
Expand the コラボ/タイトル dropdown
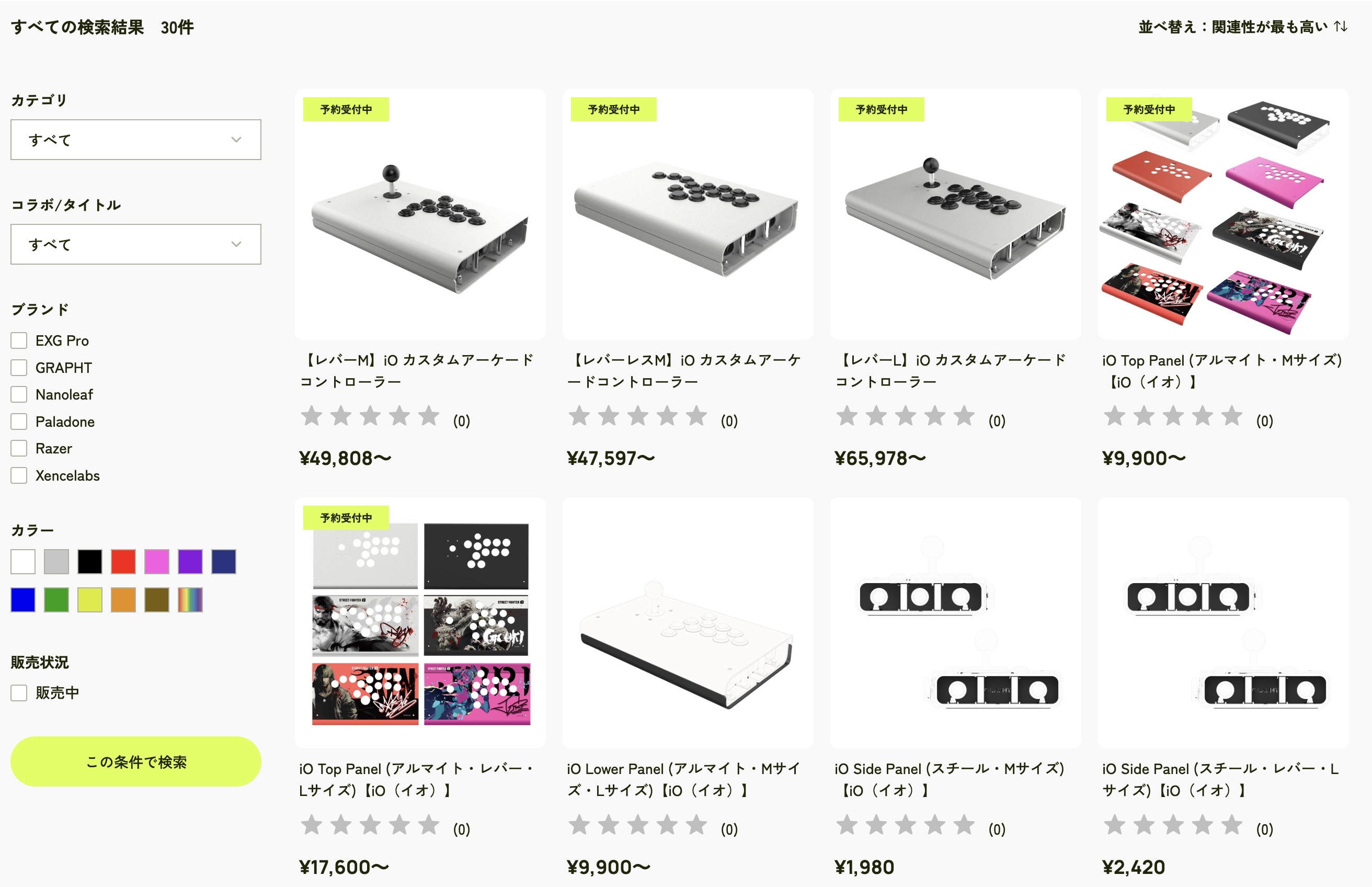coord(136,244)
